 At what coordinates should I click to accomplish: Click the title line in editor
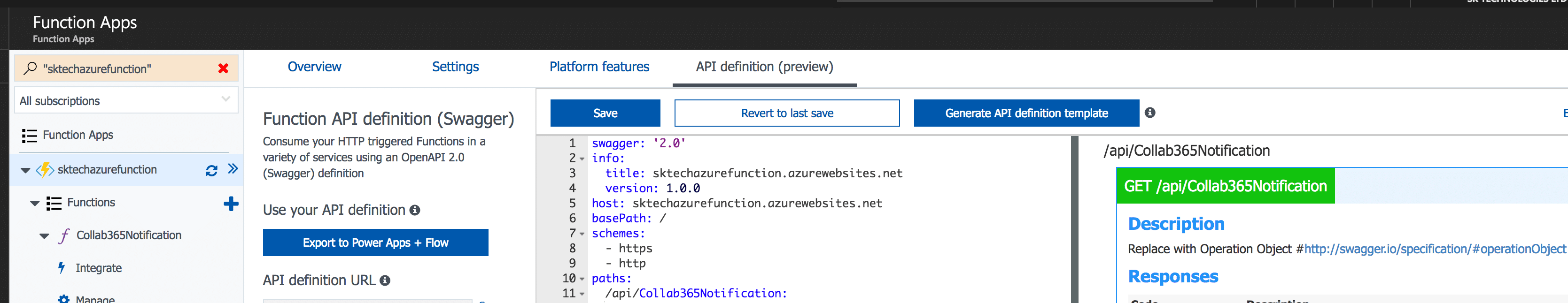pos(753,173)
